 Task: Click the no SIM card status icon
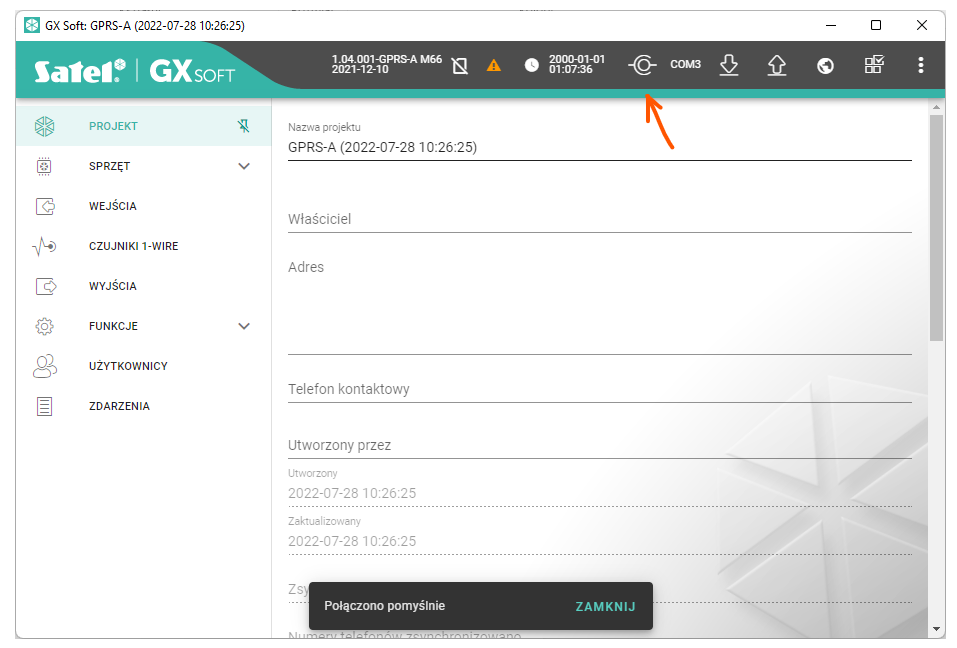(x=460, y=66)
